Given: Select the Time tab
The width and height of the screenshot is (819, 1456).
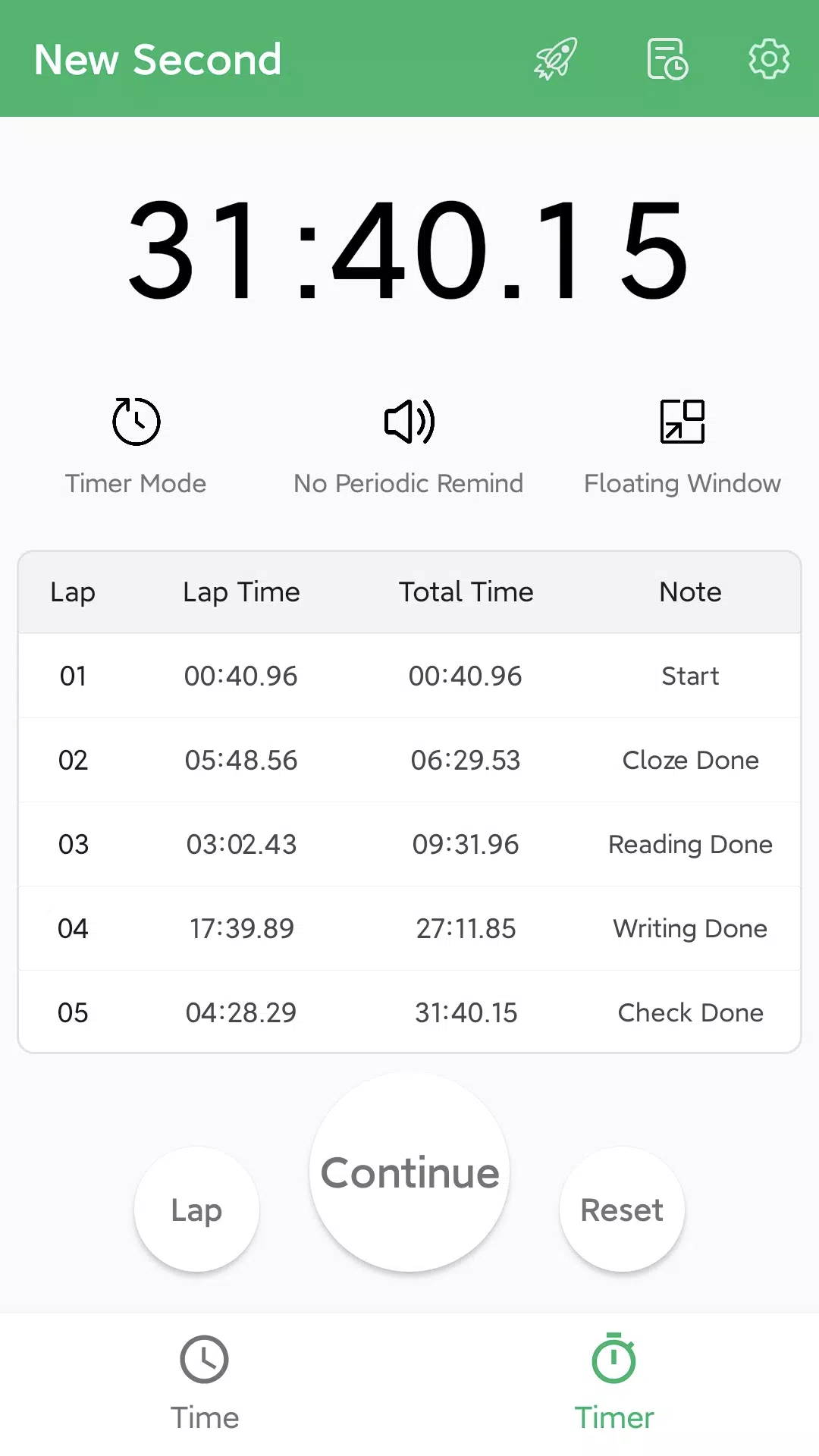Looking at the screenshot, I should (205, 1384).
